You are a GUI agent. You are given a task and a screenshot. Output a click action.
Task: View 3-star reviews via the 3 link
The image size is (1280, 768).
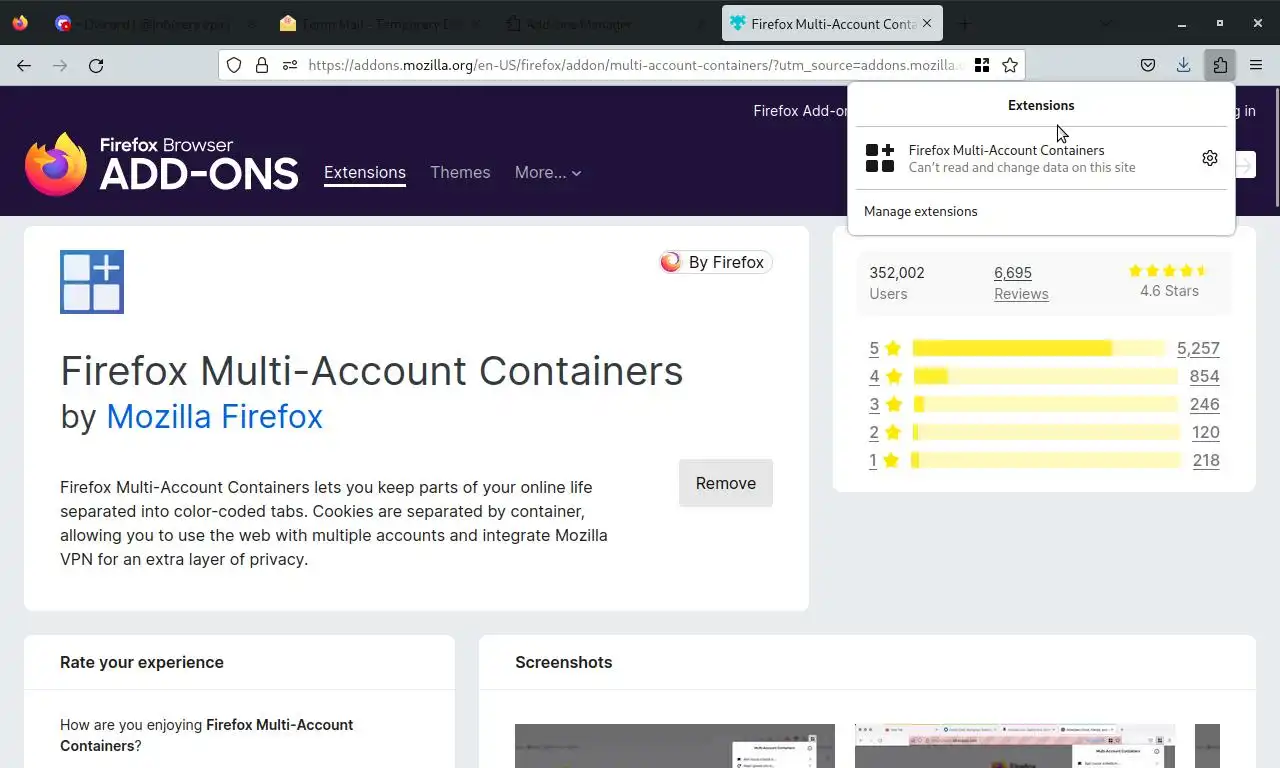click(x=874, y=404)
